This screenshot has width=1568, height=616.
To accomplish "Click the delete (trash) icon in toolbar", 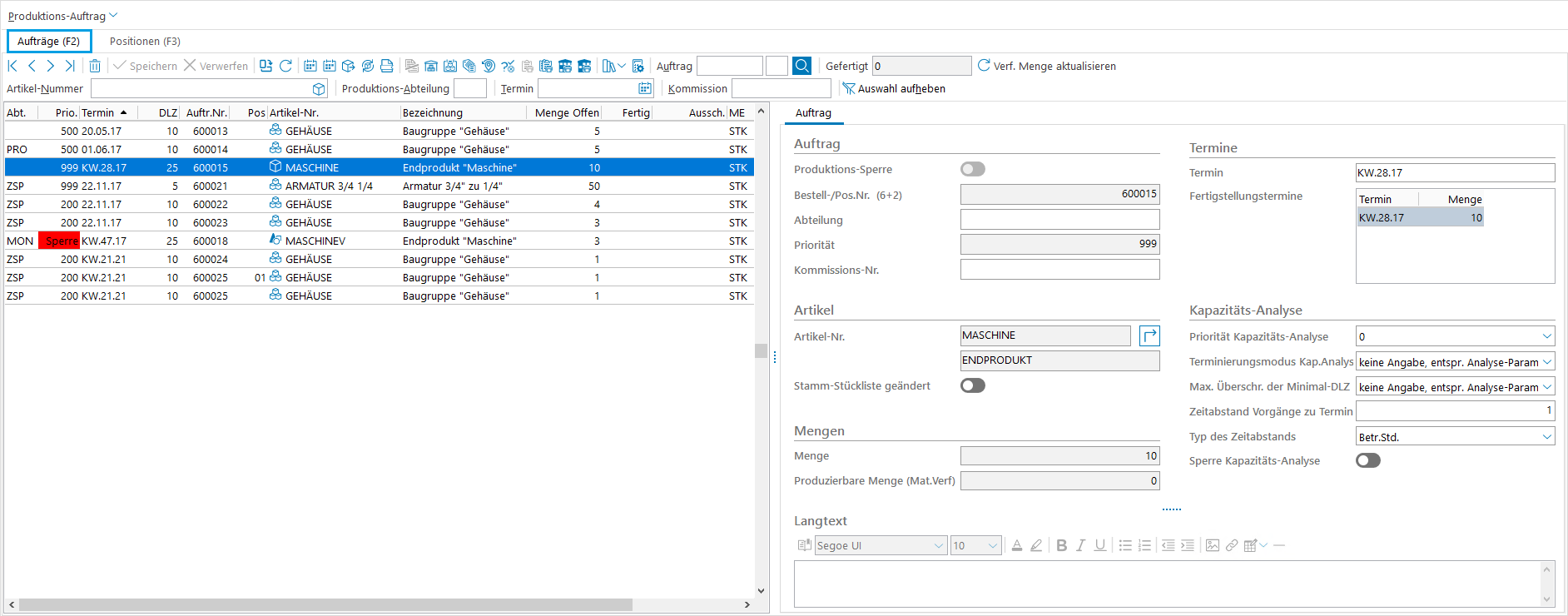I will 95,66.
